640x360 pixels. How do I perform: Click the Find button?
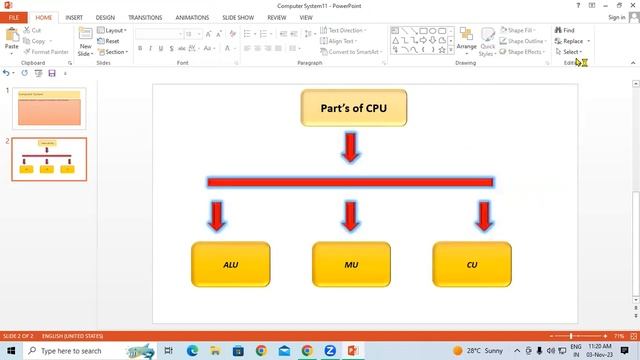point(564,30)
